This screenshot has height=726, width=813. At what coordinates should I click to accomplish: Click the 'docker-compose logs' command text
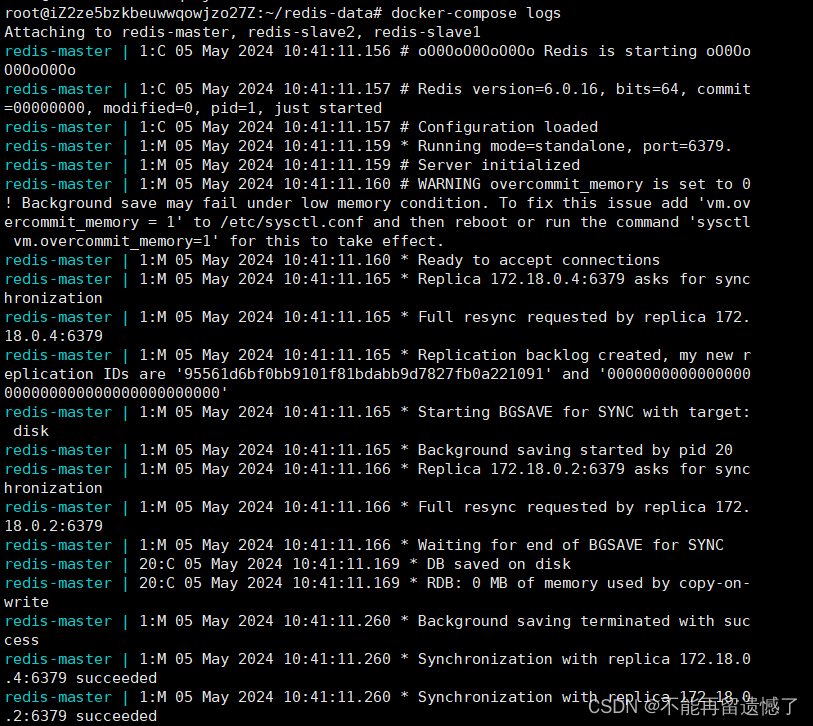click(x=476, y=13)
